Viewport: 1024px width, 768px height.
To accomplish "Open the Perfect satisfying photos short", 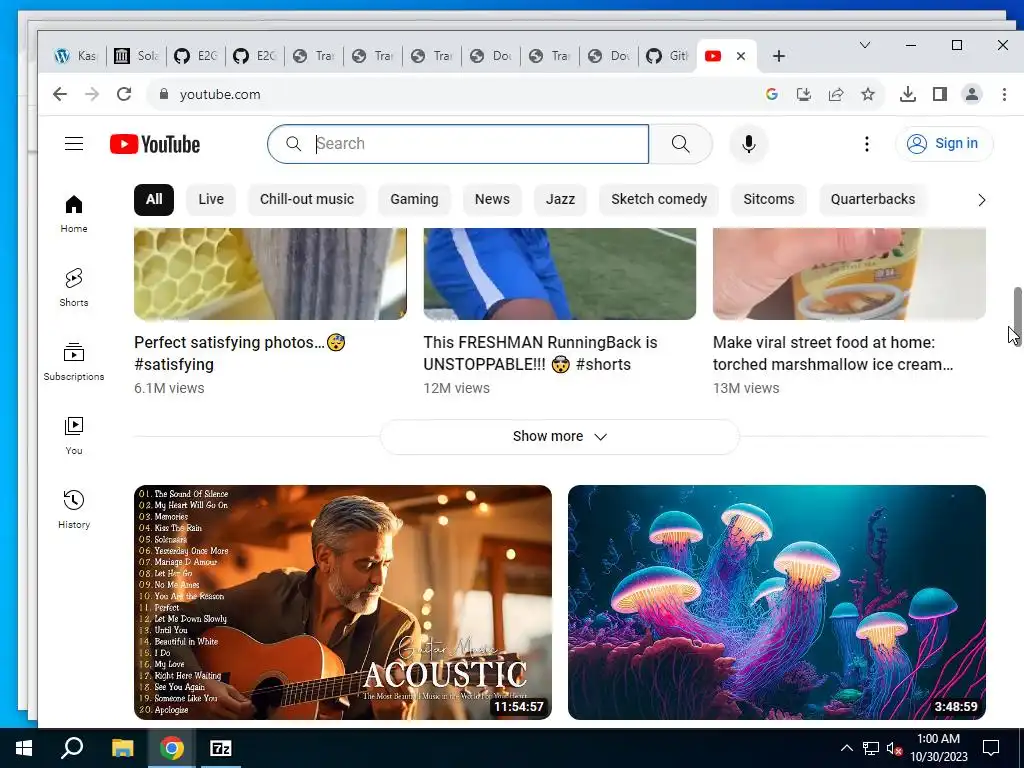I will coord(240,353).
